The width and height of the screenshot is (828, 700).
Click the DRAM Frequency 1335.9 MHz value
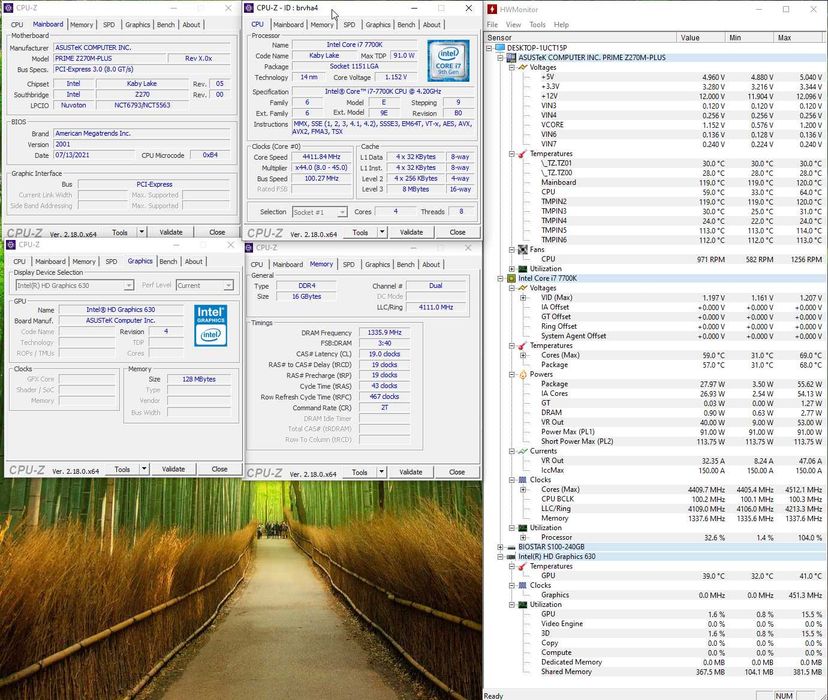click(384, 333)
